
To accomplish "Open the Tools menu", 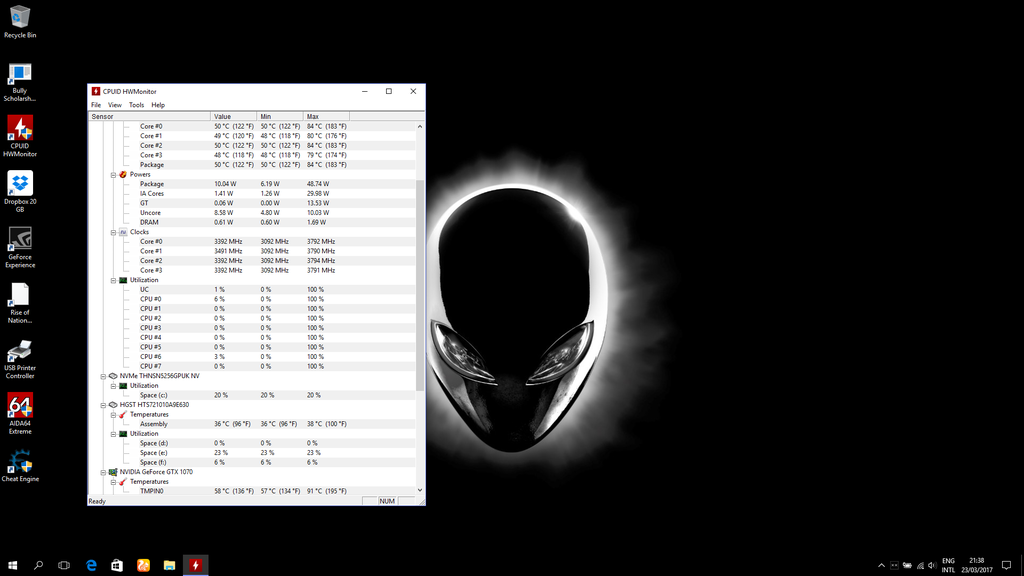I will tap(136, 104).
